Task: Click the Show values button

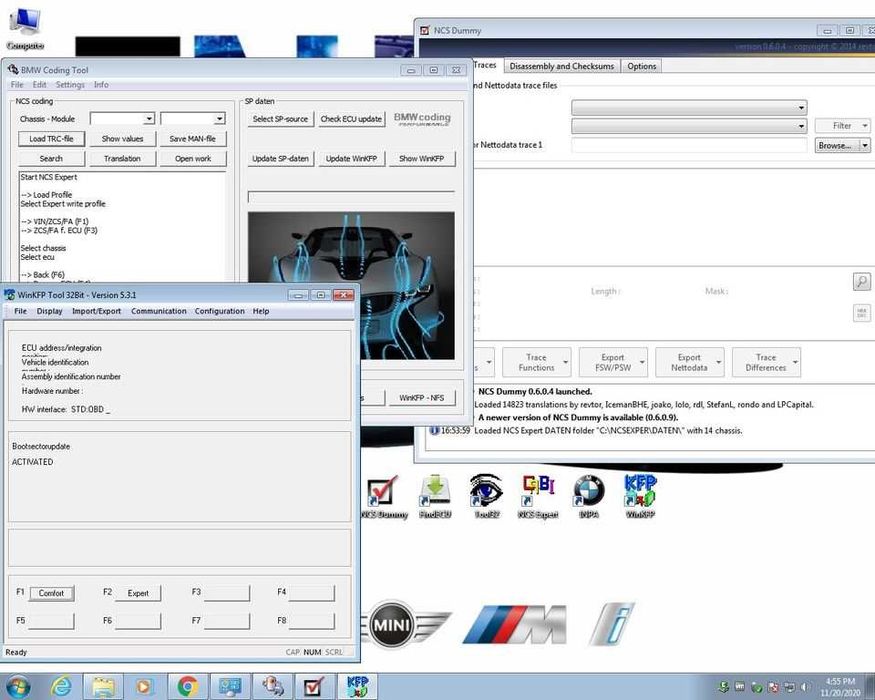Action: coord(122,138)
